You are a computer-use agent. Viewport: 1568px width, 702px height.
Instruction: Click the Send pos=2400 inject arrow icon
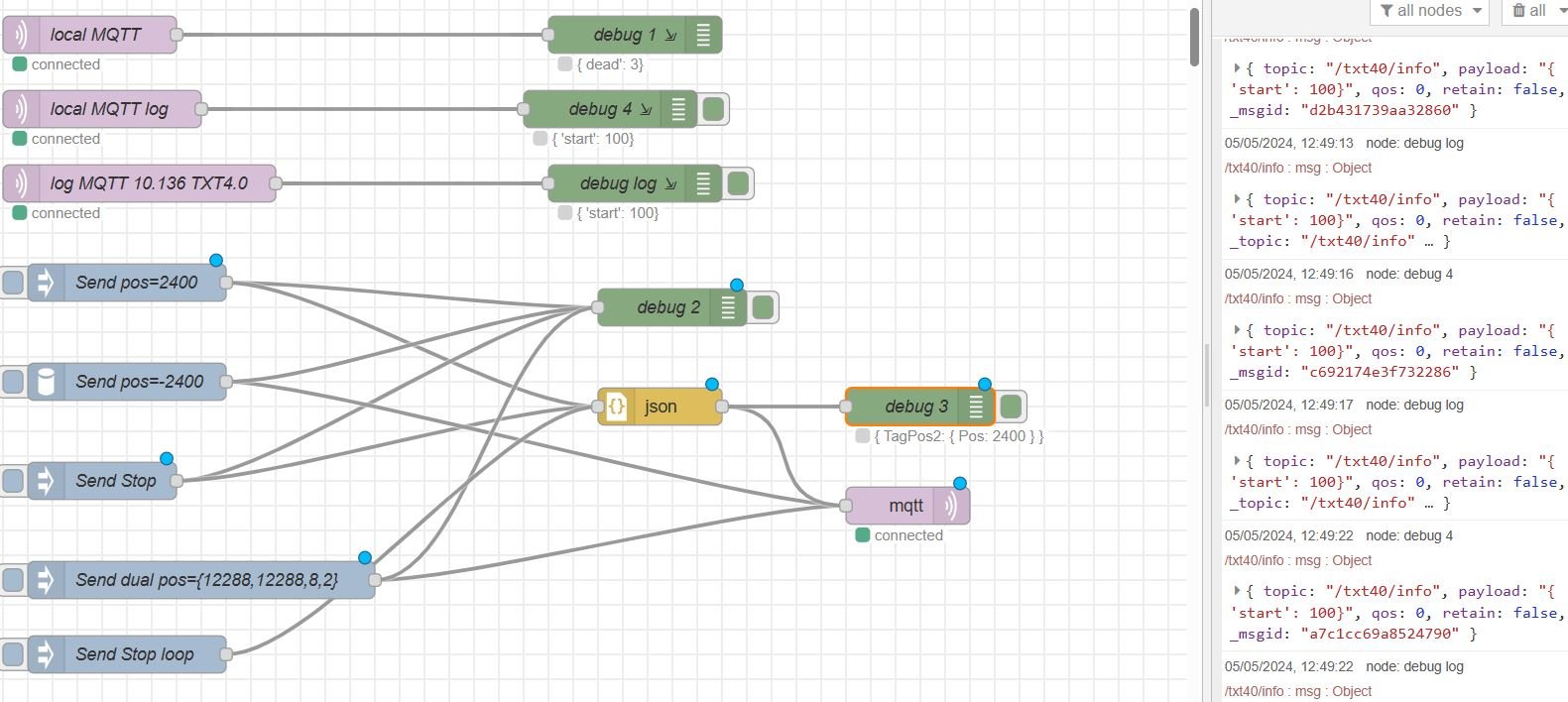(45, 283)
